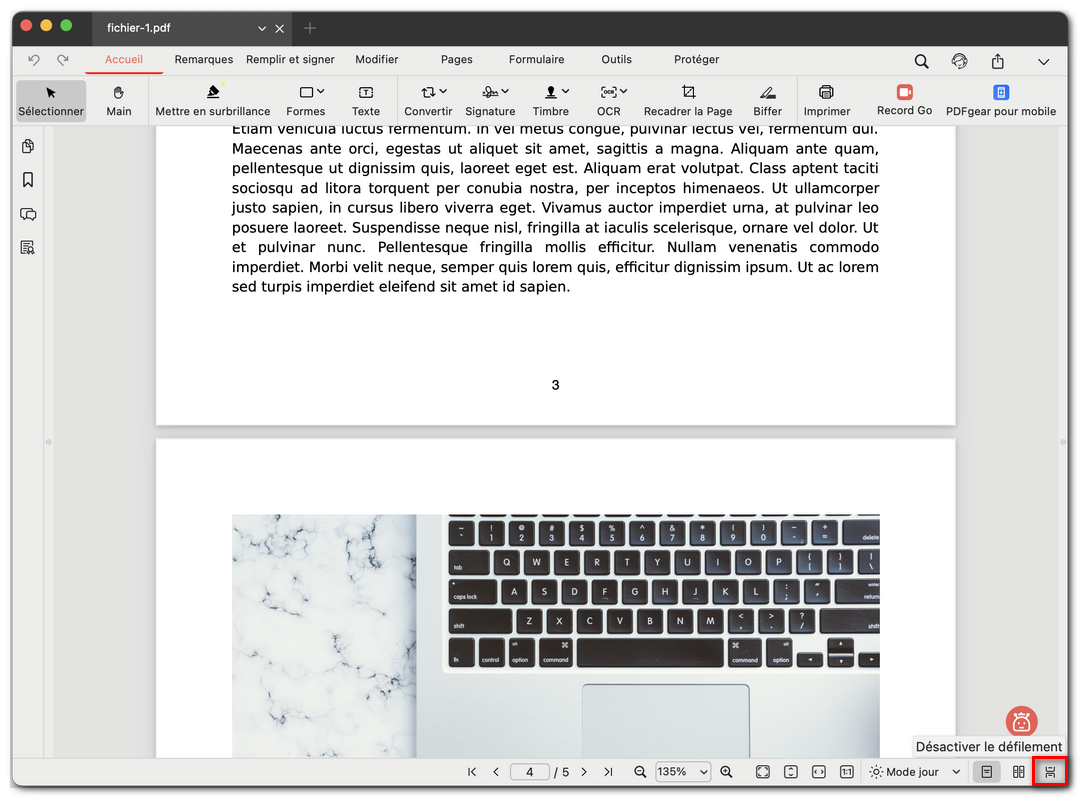
Task: Click the page number input field
Action: 529,772
